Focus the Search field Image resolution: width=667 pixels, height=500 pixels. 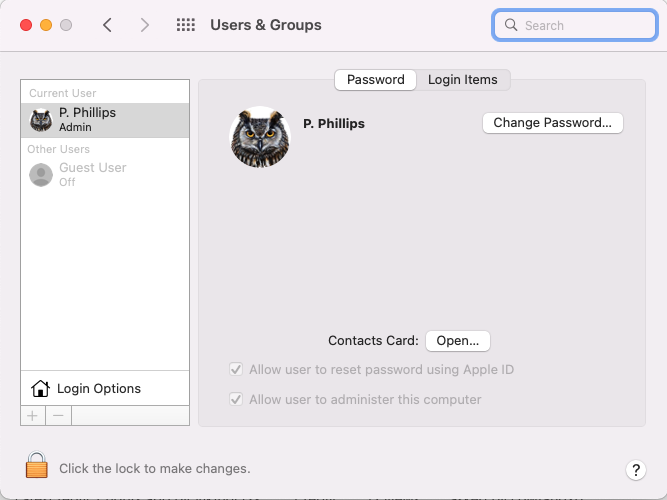click(575, 25)
